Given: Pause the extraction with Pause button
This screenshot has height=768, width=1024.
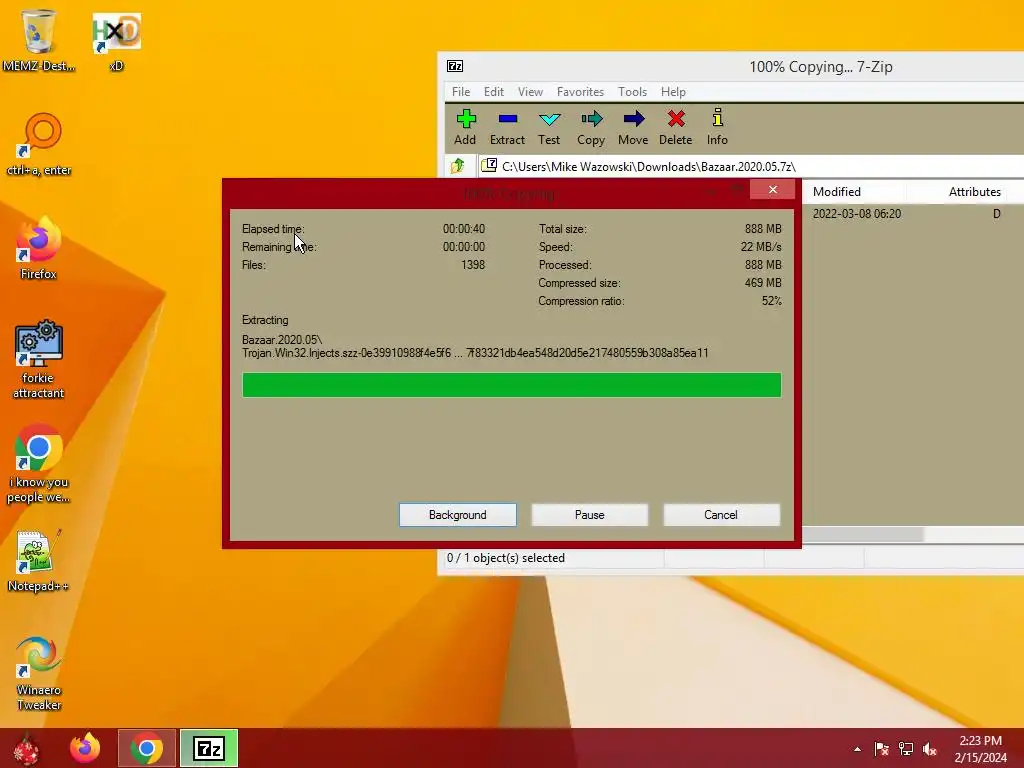Looking at the screenshot, I should 590,515.
